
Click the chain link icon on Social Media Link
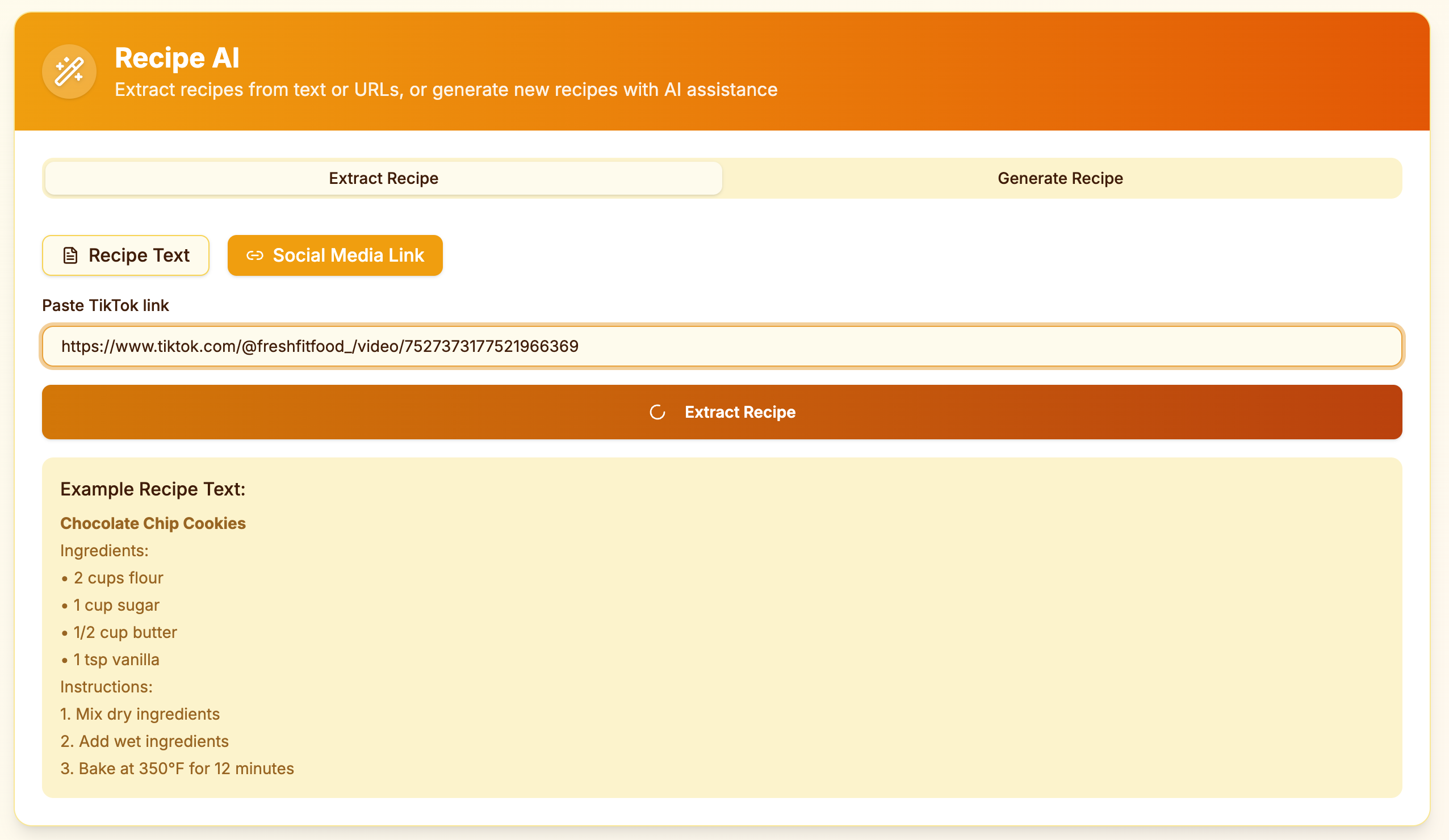pos(255,255)
